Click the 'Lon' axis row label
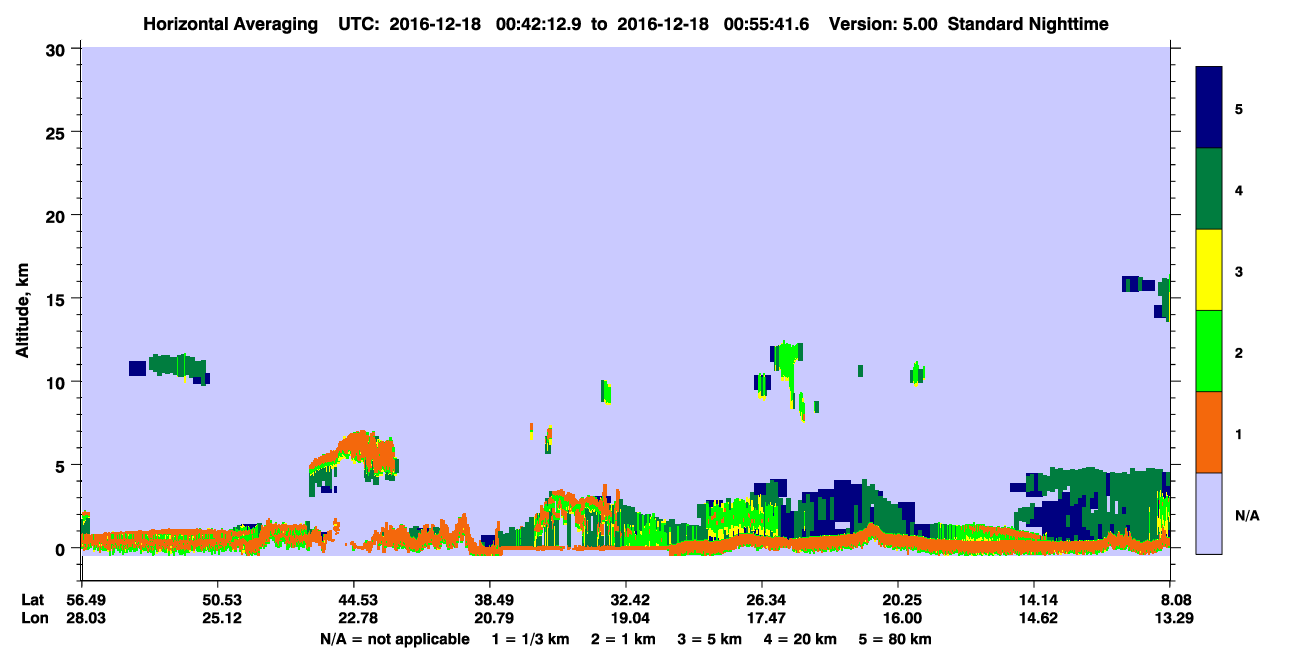 click(x=33, y=619)
